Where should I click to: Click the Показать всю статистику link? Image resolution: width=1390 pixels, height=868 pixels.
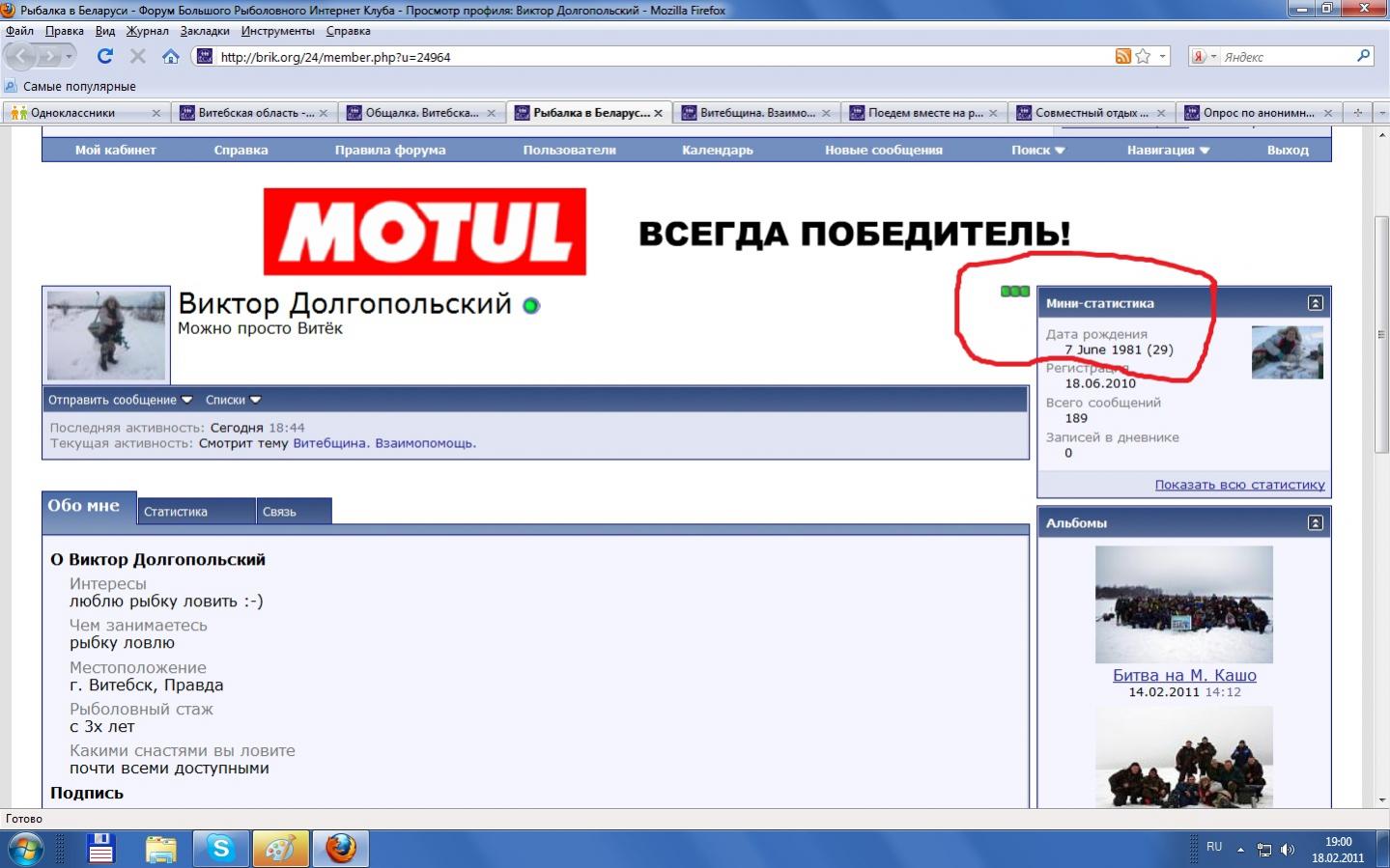[1239, 485]
